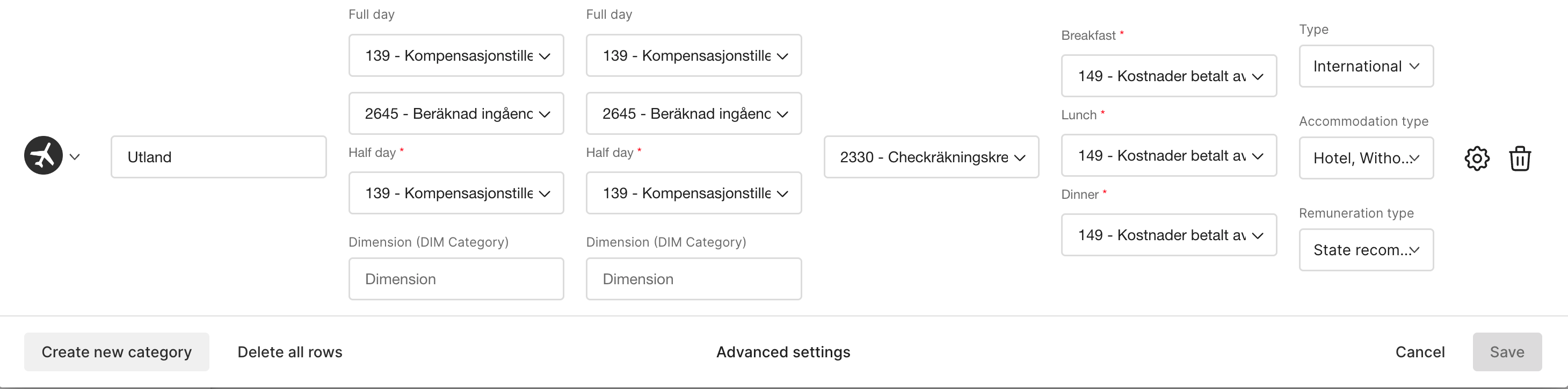The height and width of the screenshot is (389, 1568).
Task: Expand the chevron next to airplane icon
Action: [75, 157]
